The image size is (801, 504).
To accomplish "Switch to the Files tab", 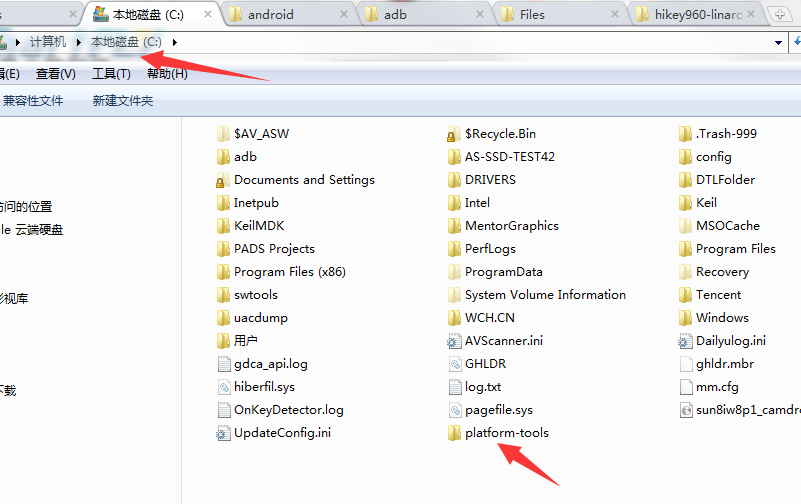I will (531, 15).
